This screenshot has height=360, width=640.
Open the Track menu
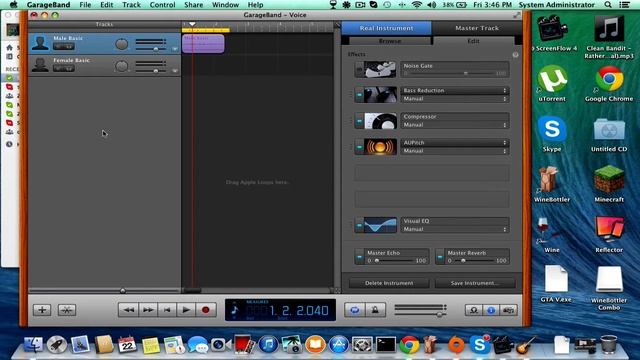pyautogui.click(x=131, y=5)
